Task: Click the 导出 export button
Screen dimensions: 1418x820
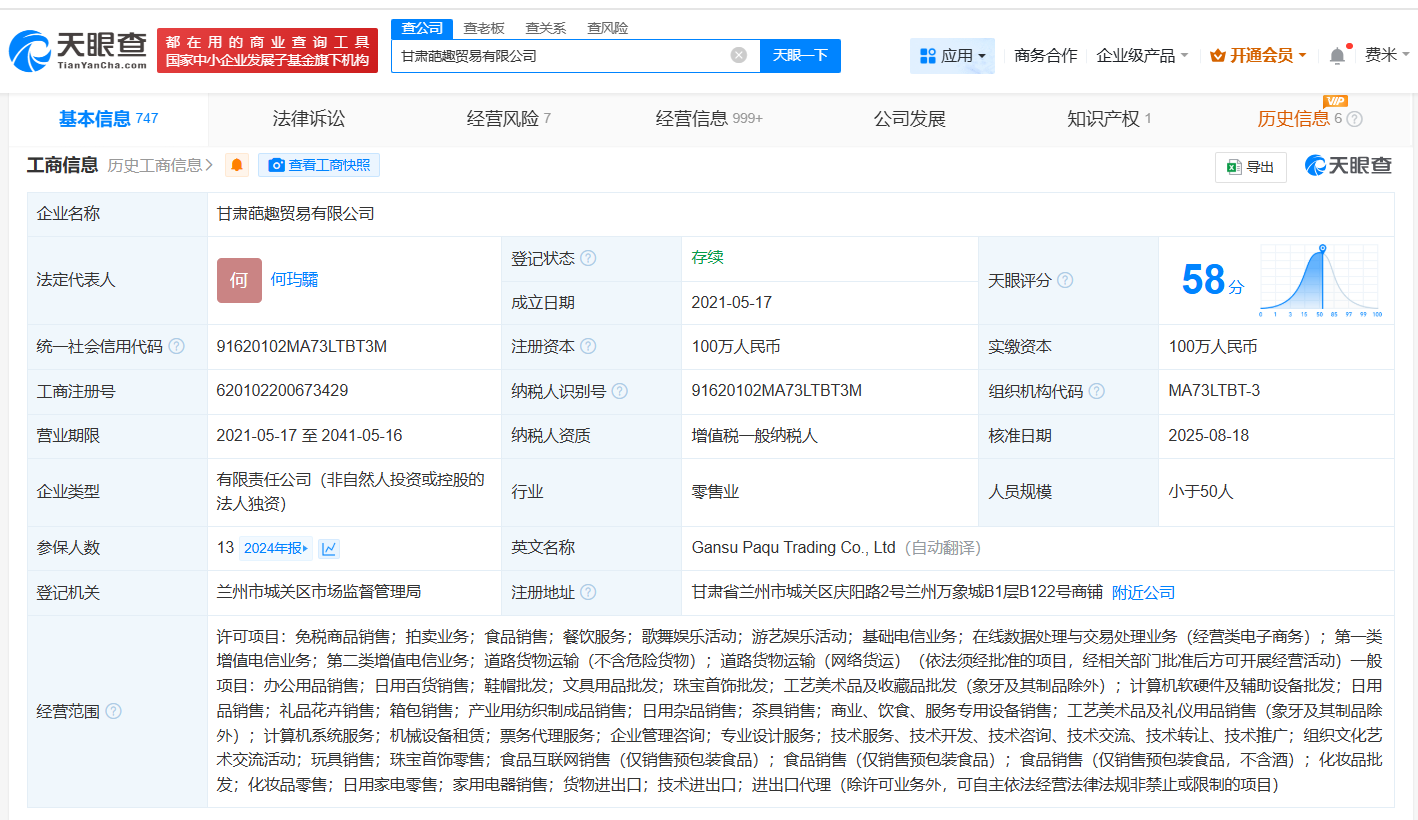Action: pos(1250,167)
